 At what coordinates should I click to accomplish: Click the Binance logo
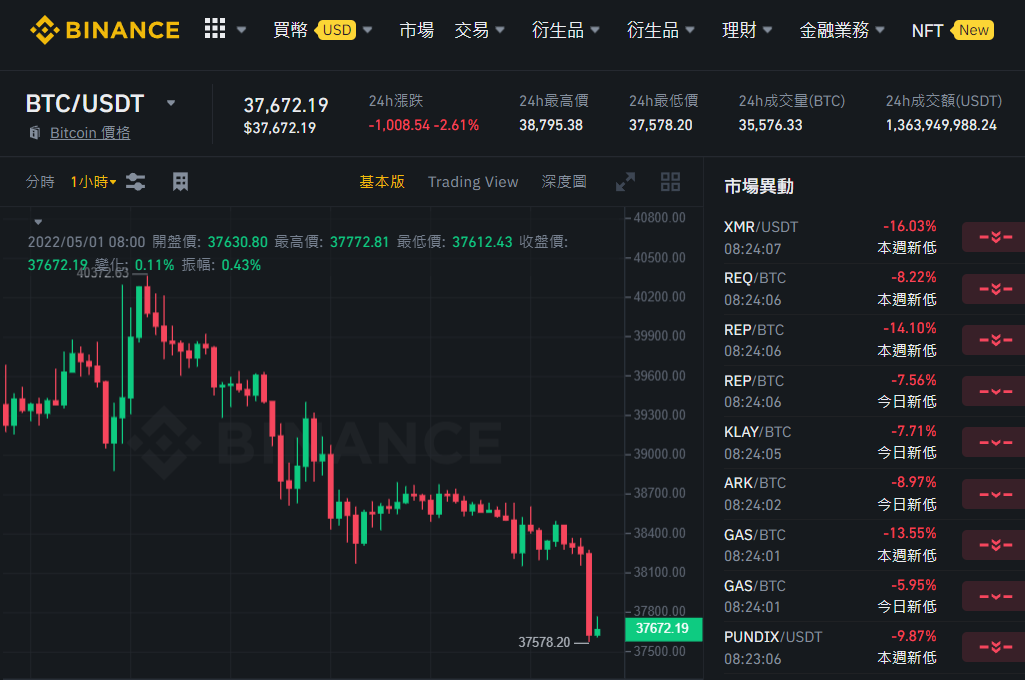click(105, 30)
